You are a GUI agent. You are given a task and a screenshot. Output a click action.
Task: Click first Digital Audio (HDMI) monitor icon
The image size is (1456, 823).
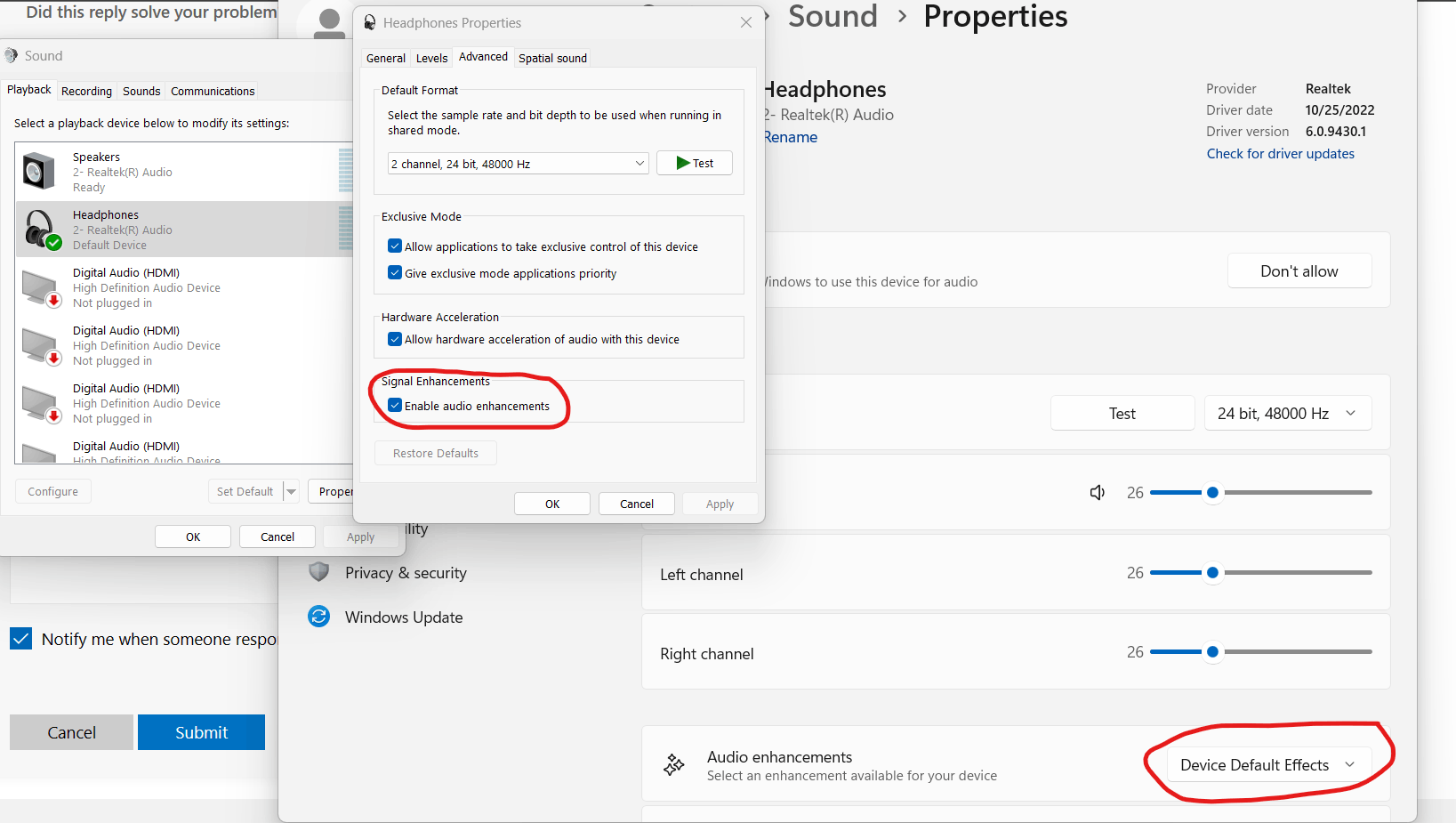[41, 288]
